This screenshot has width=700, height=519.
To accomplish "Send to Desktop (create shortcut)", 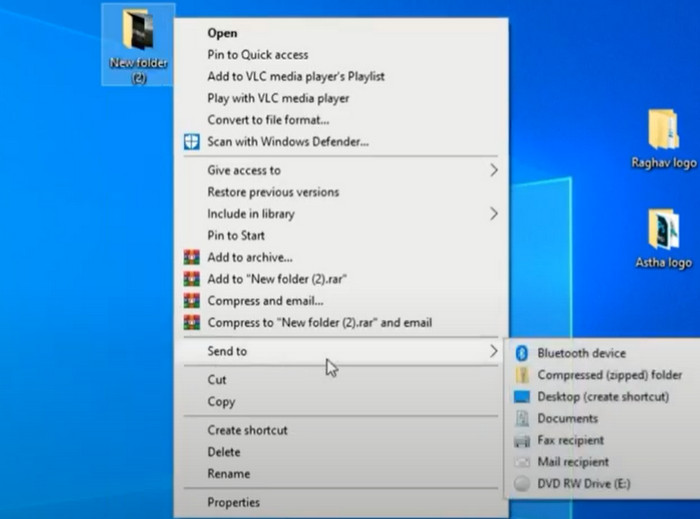I will click(x=604, y=397).
